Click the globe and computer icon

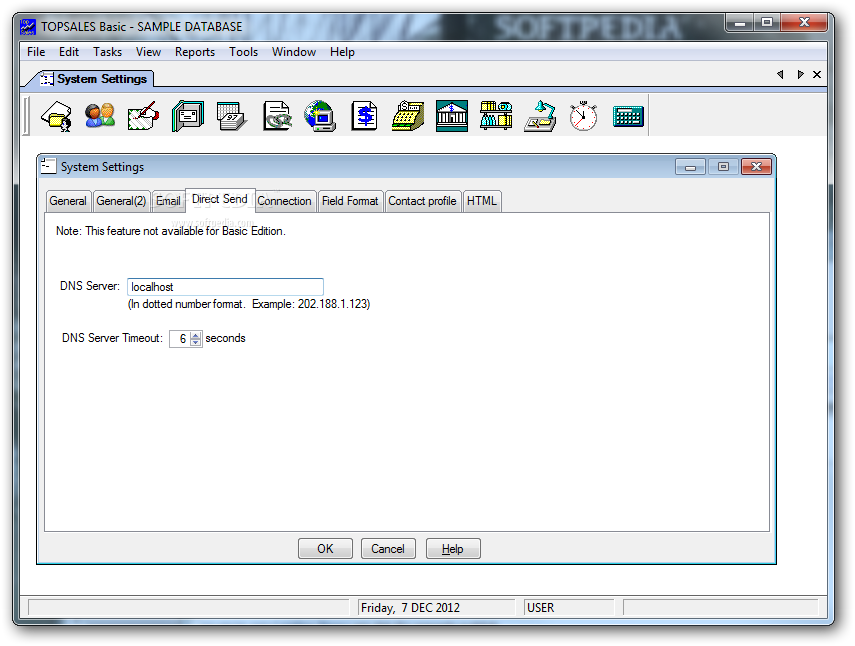click(320, 116)
